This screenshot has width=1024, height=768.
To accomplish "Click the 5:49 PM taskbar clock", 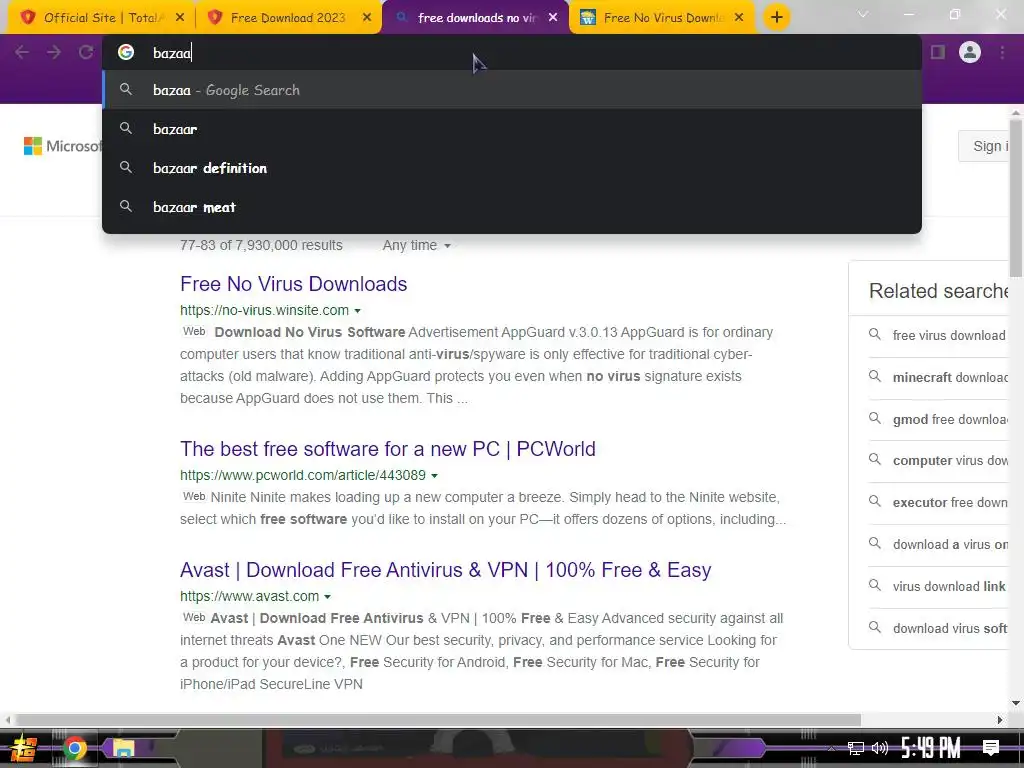I will click(931, 748).
